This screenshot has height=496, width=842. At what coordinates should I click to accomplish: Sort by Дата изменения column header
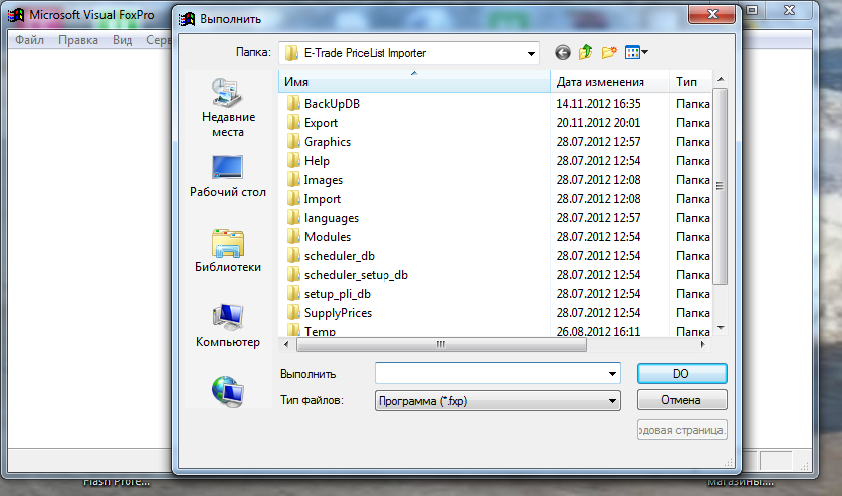point(610,82)
